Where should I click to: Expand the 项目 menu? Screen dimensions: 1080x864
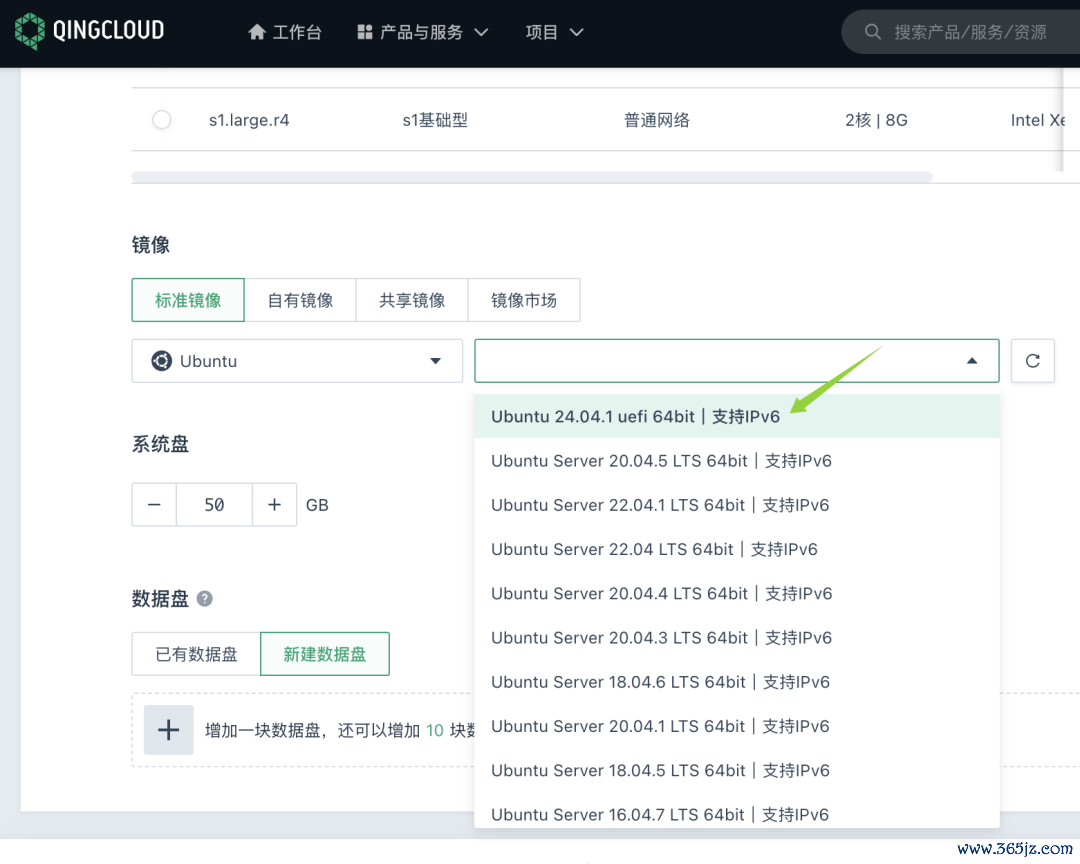click(x=577, y=32)
